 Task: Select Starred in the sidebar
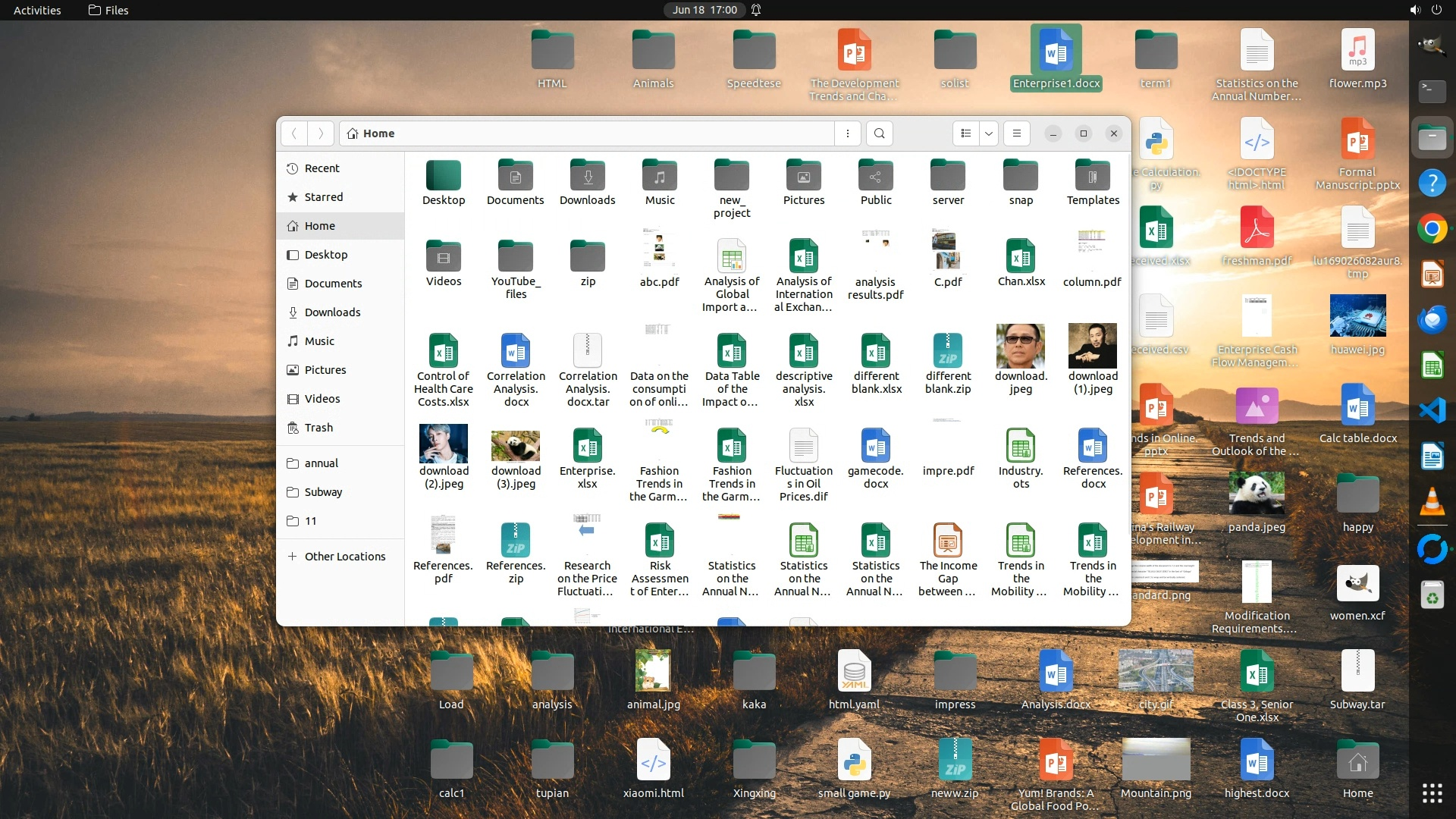click(324, 197)
